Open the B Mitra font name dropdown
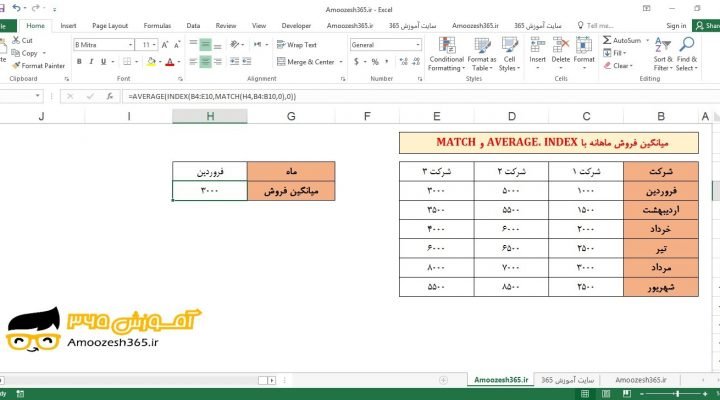Screen dimensions: 720x400 pos(130,45)
